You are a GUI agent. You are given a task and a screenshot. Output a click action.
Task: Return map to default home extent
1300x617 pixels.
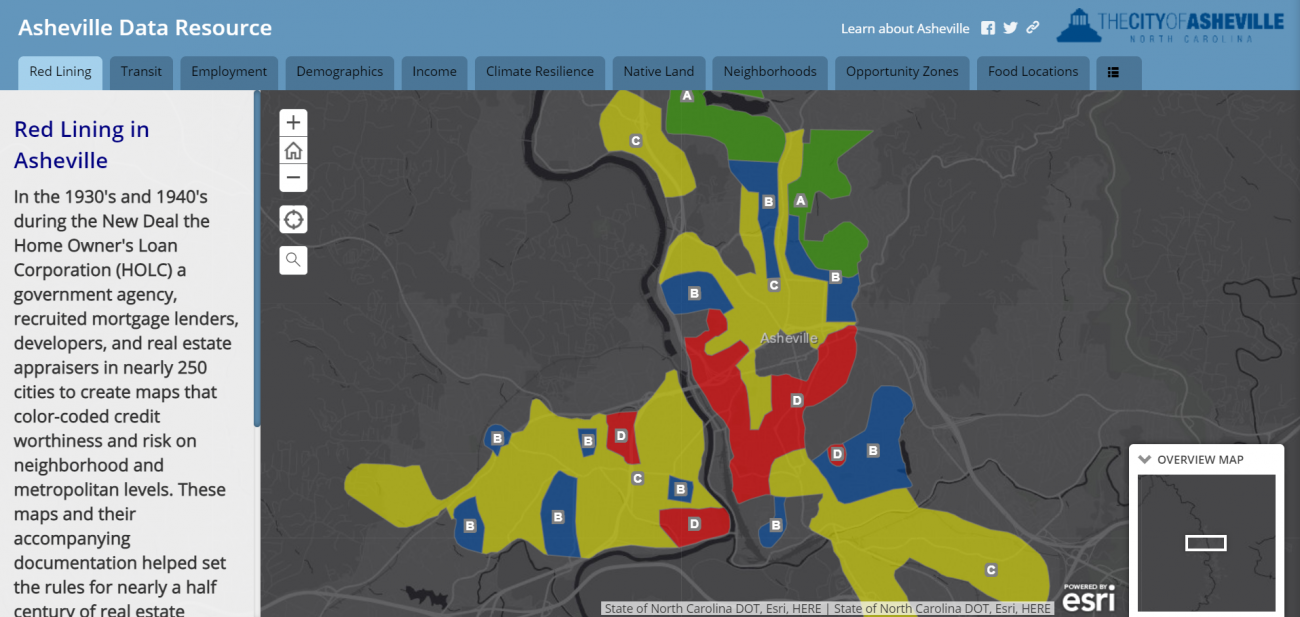pos(293,151)
